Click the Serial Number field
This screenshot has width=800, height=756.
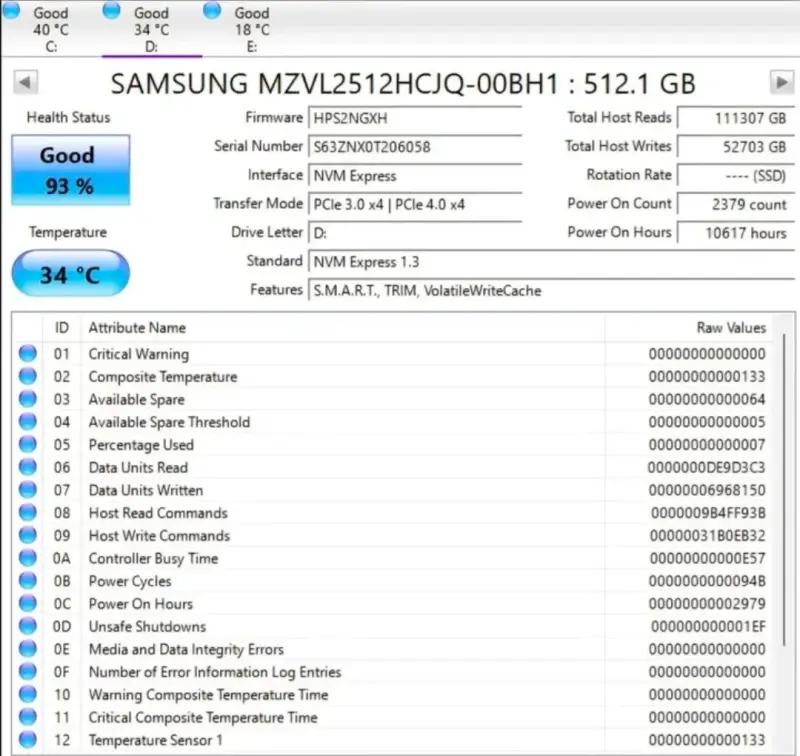pos(415,147)
